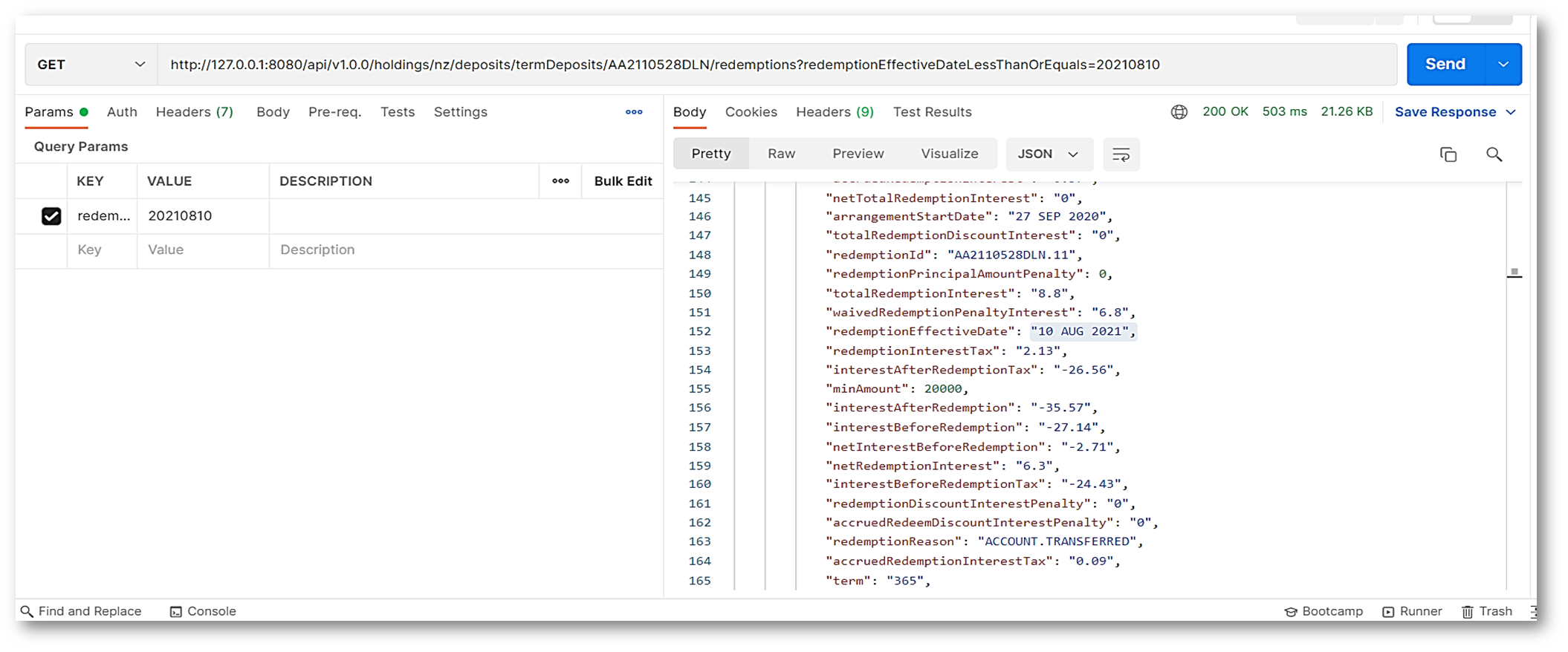Open Find and Replace
Screen dimensions: 1568x652
point(80,611)
